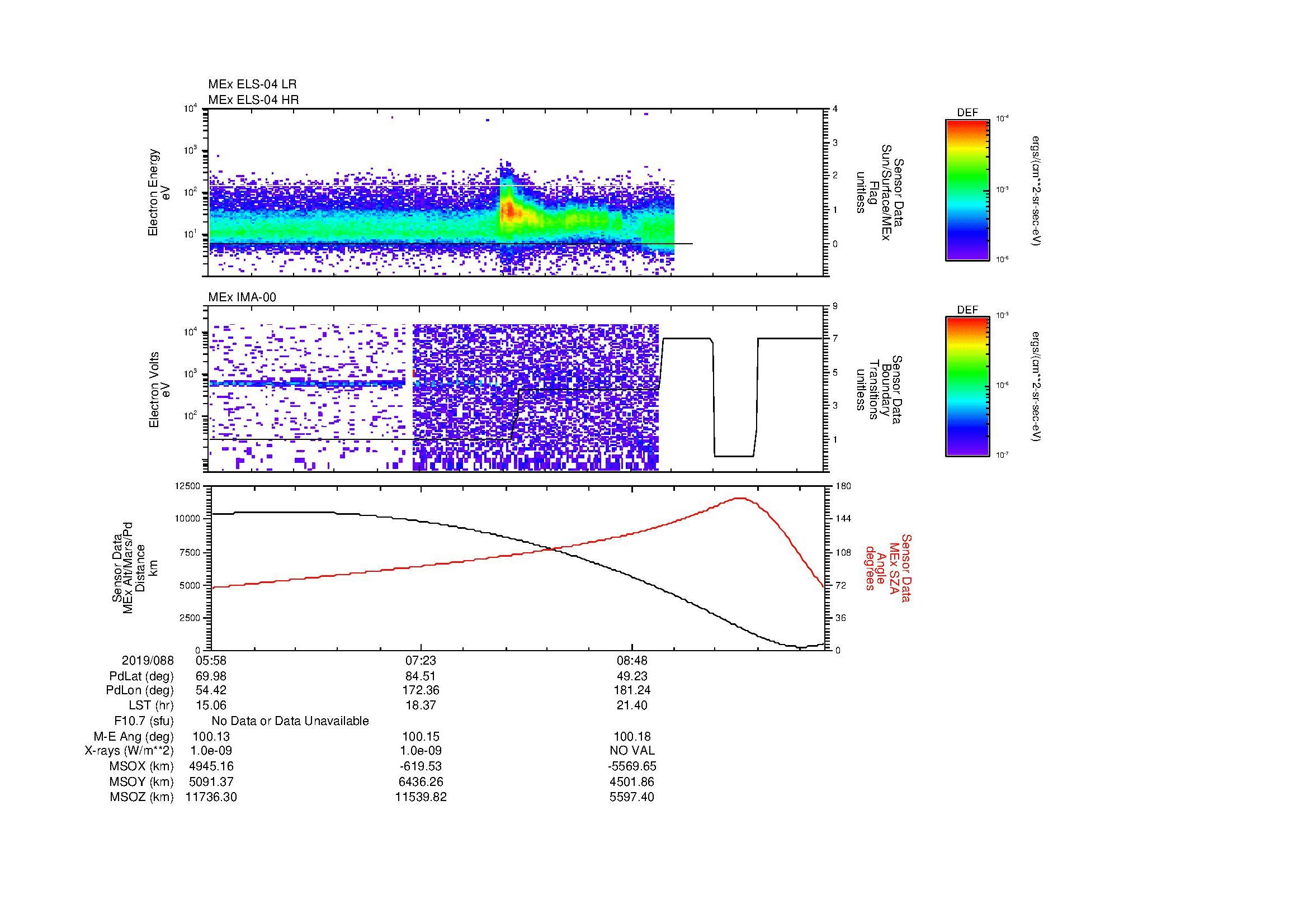
Task: Click the MSOX value '-619.53'
Action: click(421, 766)
